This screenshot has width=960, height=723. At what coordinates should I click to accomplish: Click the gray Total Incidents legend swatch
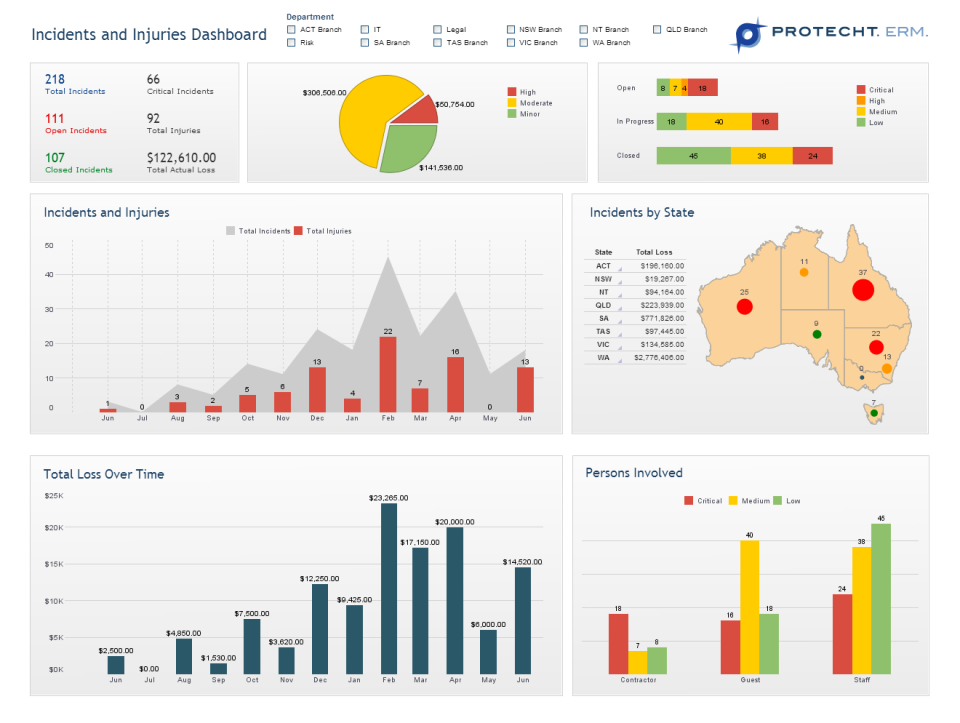click(x=230, y=231)
